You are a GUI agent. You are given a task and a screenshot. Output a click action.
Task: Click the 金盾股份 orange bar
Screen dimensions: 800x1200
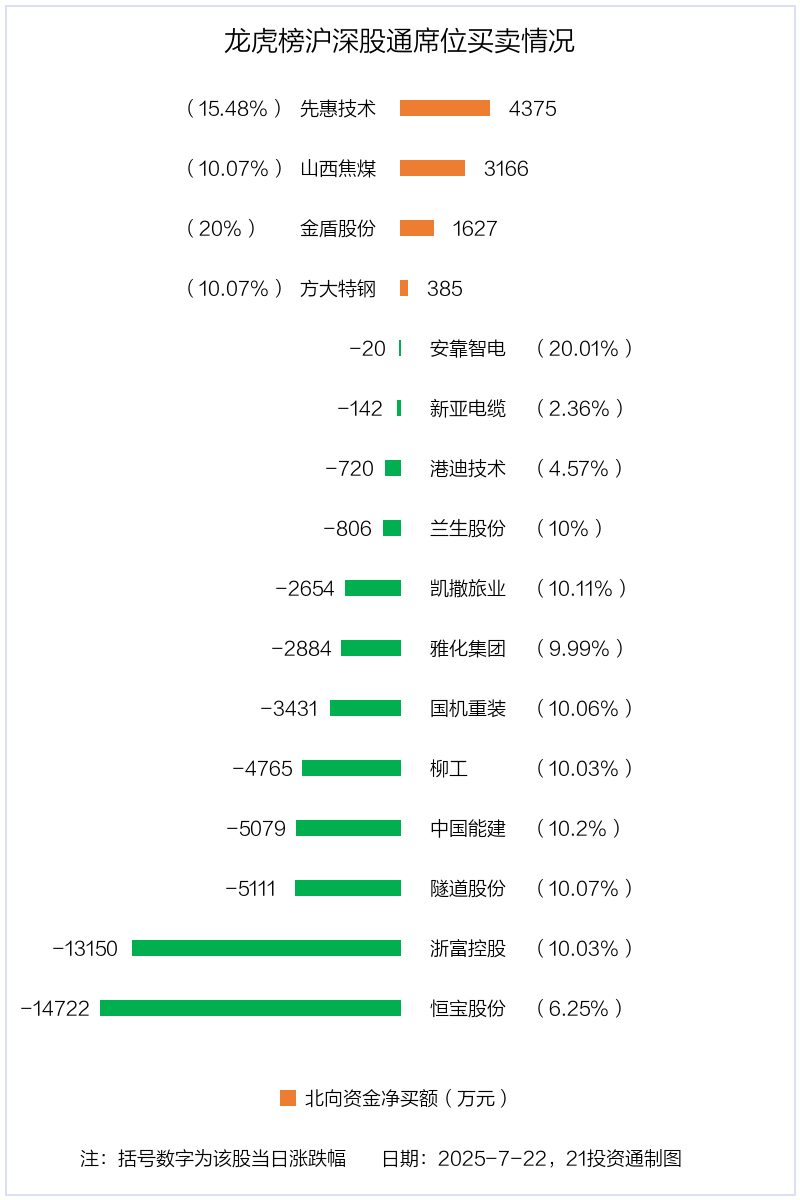point(417,228)
